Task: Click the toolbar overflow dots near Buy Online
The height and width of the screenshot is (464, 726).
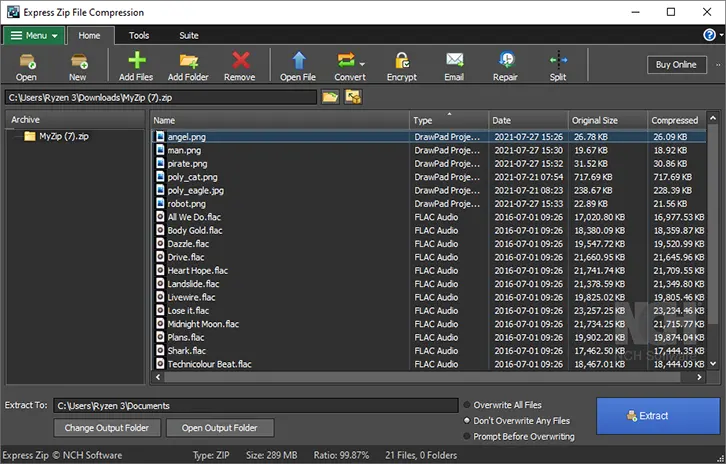Action: click(x=718, y=65)
